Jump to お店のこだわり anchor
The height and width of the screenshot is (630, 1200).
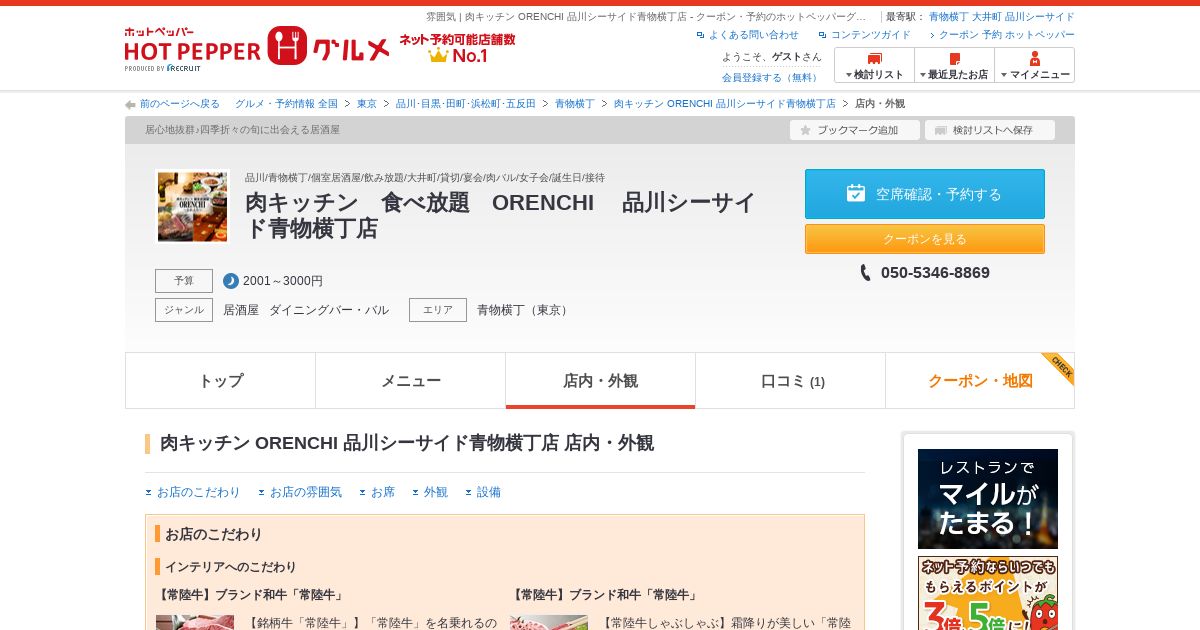coord(198,492)
